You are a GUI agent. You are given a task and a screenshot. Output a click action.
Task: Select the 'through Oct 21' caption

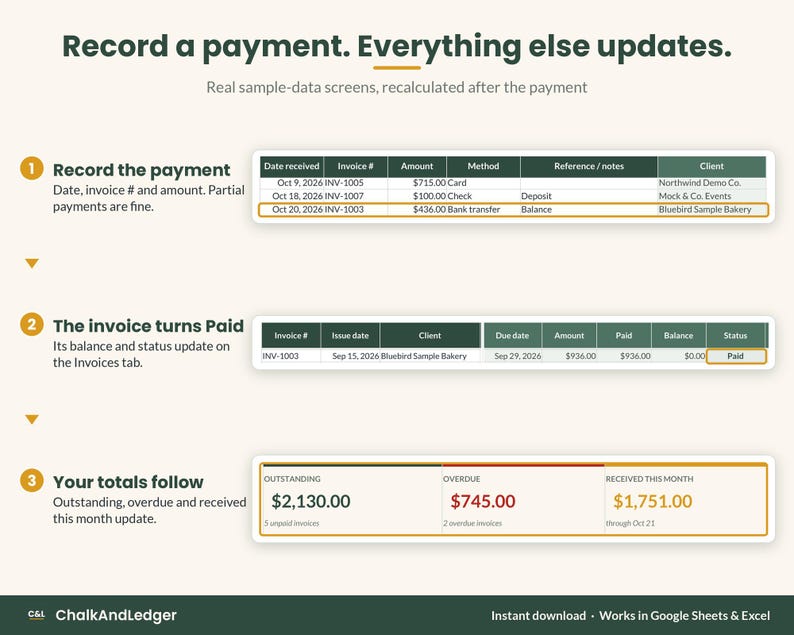coord(630,523)
